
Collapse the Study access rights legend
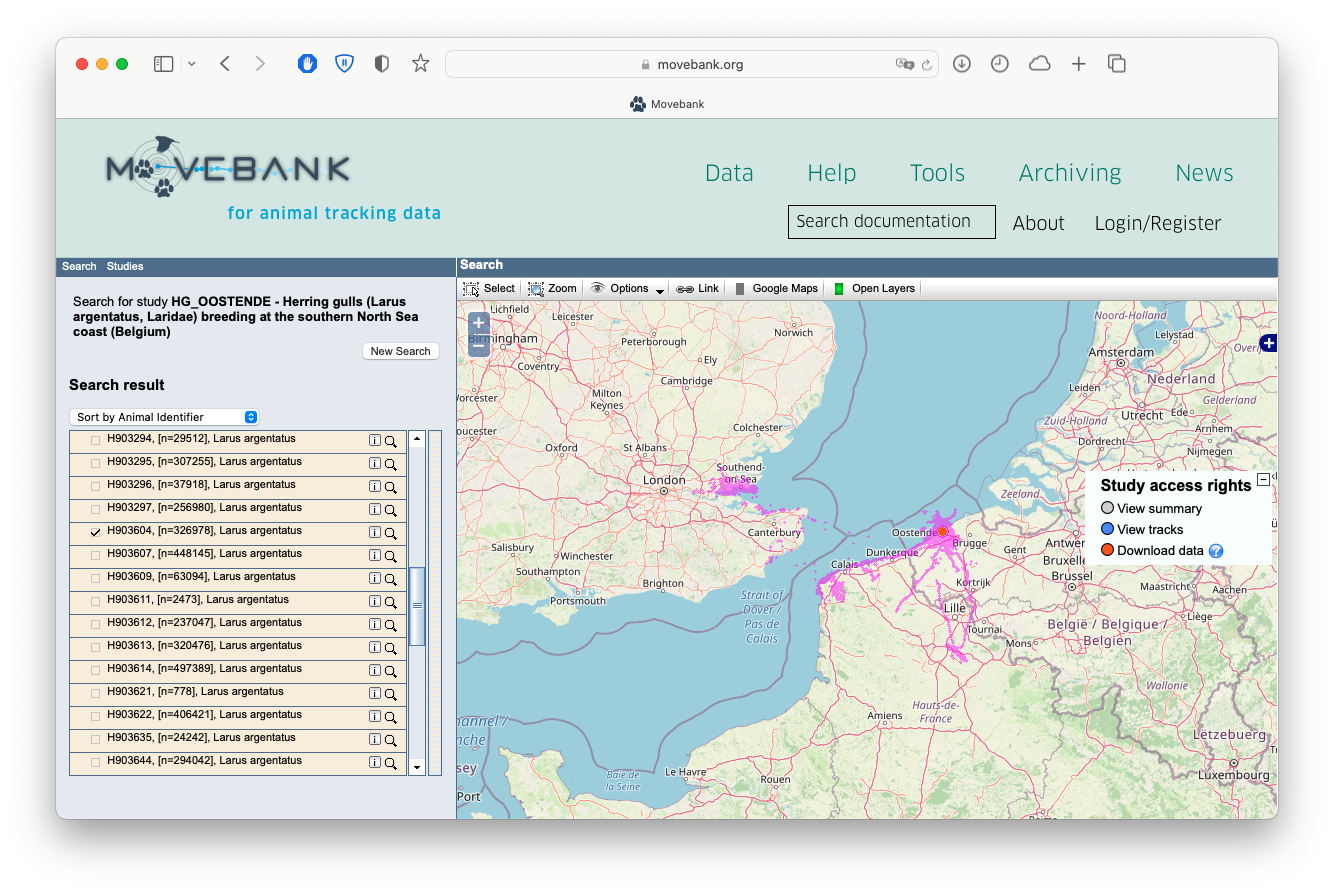pyautogui.click(x=1263, y=480)
